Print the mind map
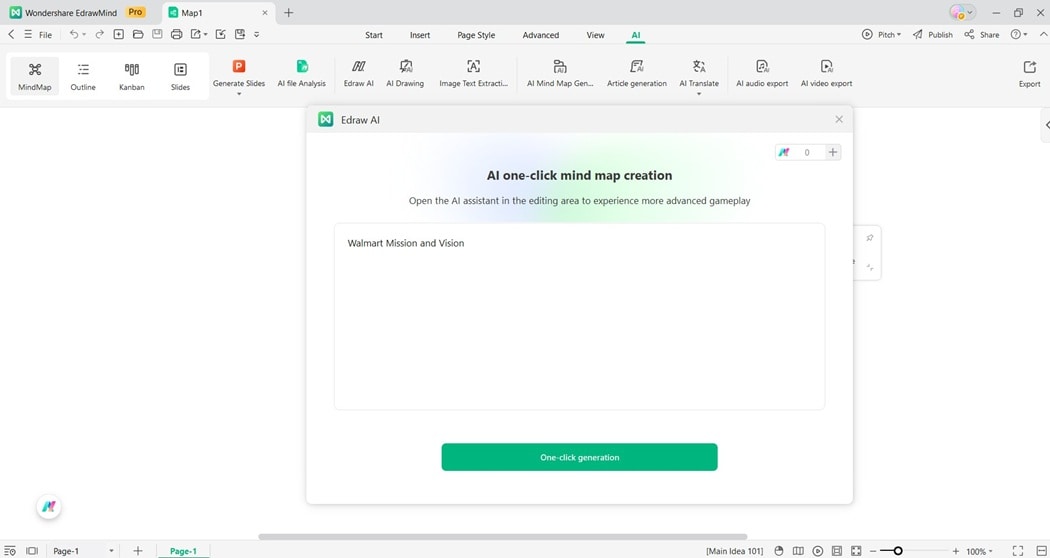The width and height of the screenshot is (1050, 558). [x=177, y=34]
